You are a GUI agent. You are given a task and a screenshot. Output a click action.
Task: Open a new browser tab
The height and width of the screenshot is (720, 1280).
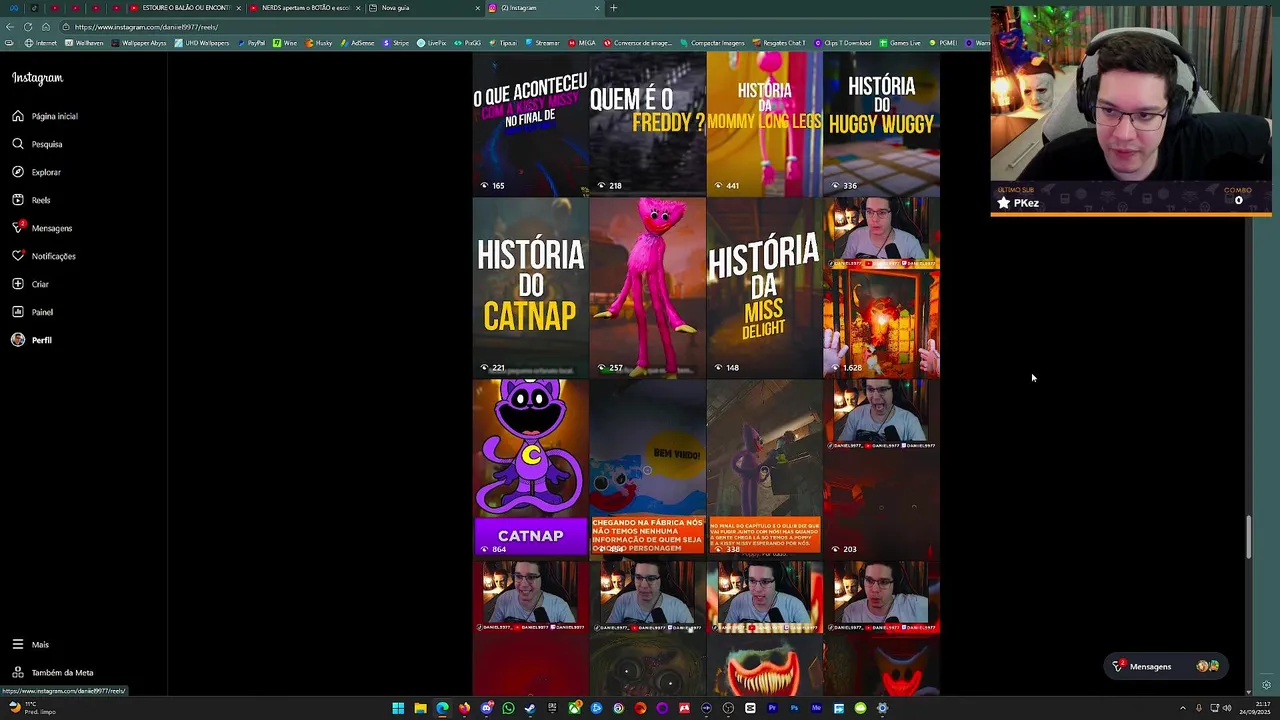(x=614, y=8)
